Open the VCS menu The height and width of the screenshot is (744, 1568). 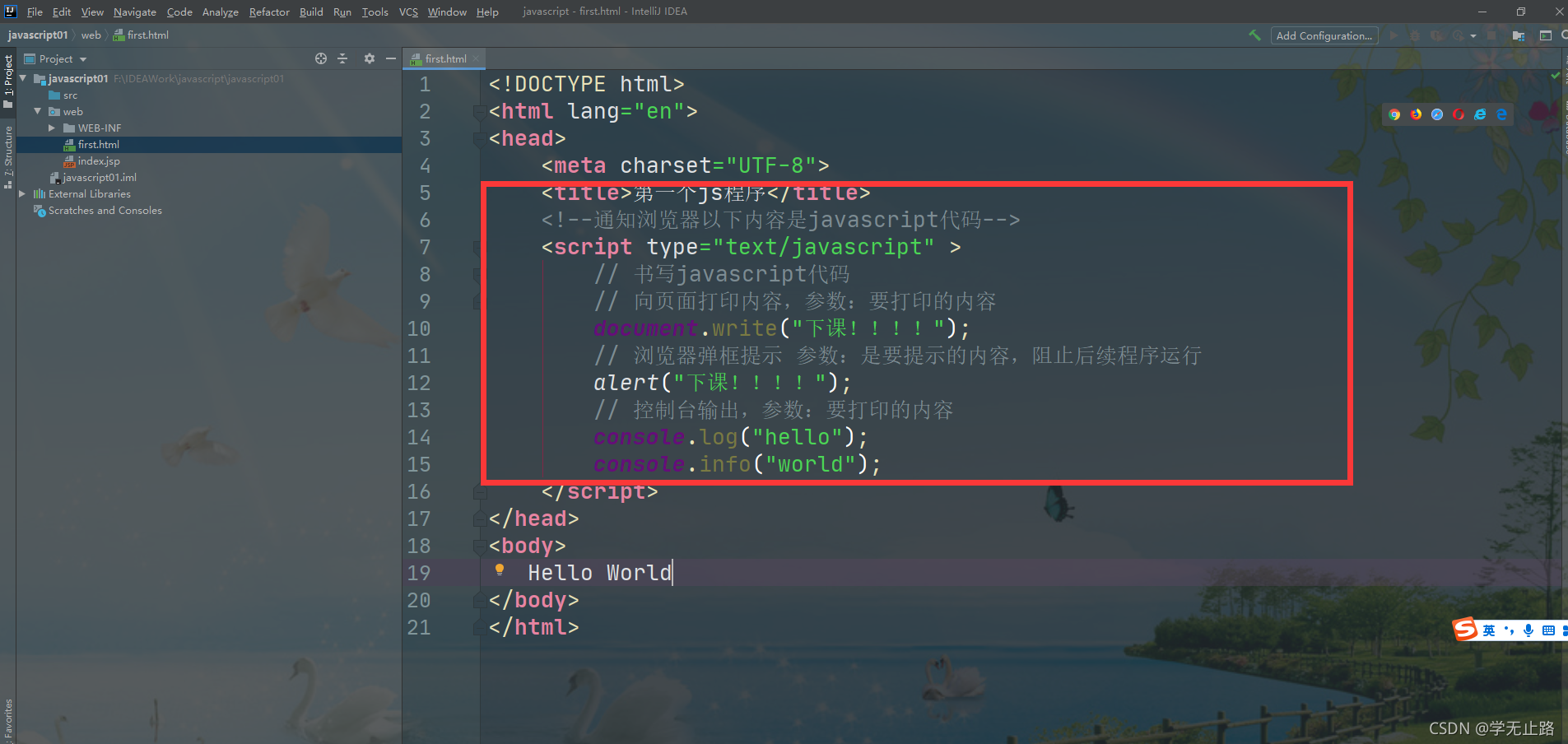coord(408,12)
